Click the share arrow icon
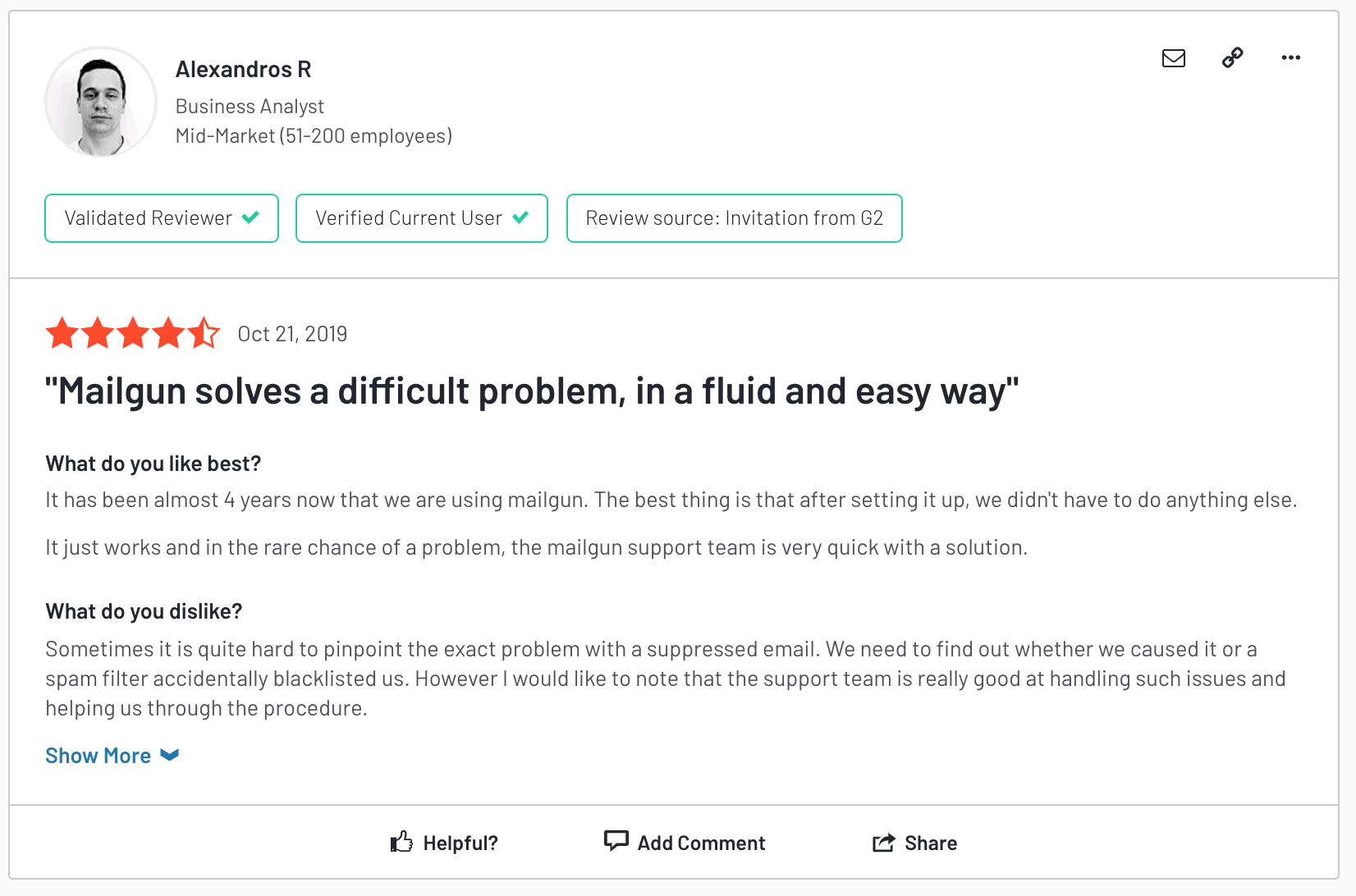Screen dimensions: 1356x896 (x=883, y=843)
